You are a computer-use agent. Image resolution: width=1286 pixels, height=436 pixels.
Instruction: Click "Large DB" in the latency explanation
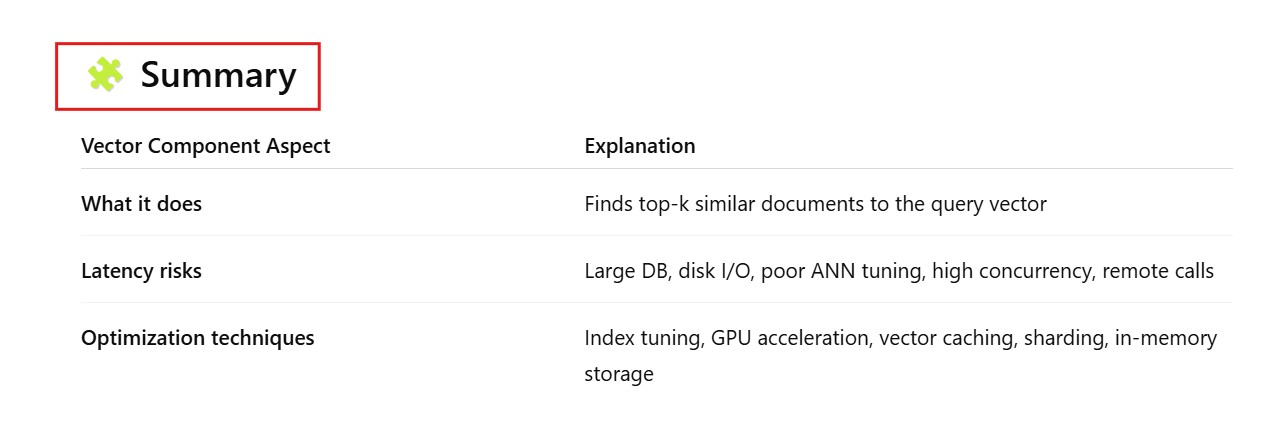click(623, 271)
